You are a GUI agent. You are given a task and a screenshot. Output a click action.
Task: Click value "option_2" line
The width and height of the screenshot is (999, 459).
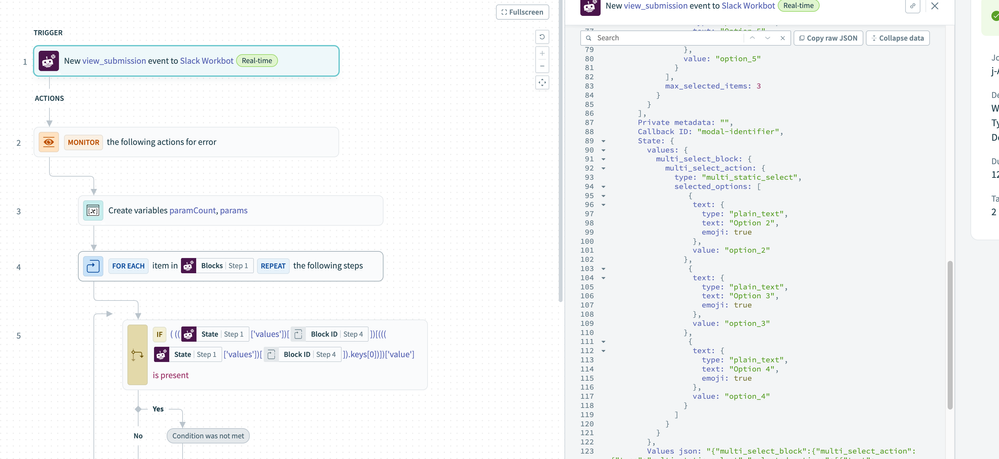coord(731,251)
